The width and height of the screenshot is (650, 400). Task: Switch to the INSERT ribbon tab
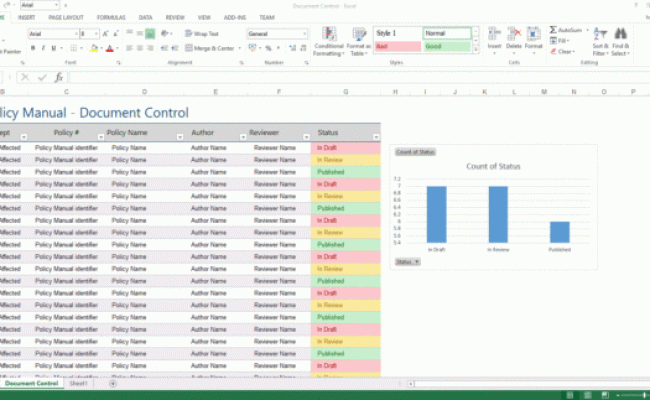[27, 17]
